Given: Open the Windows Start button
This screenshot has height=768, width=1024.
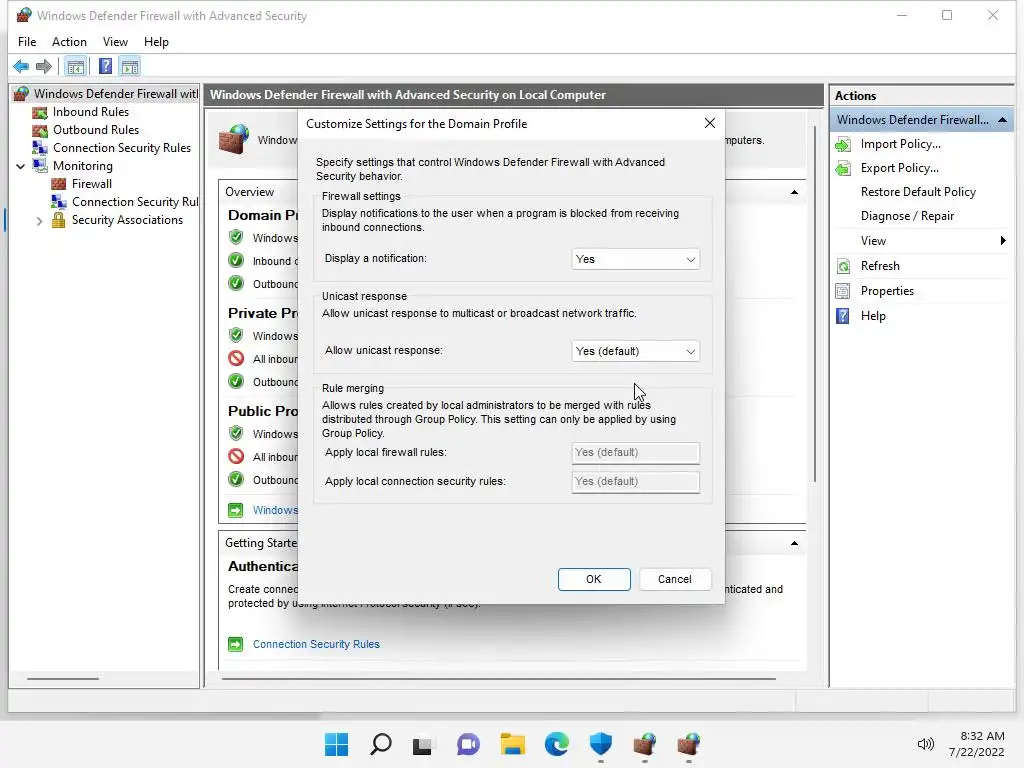Looking at the screenshot, I should click(336, 744).
